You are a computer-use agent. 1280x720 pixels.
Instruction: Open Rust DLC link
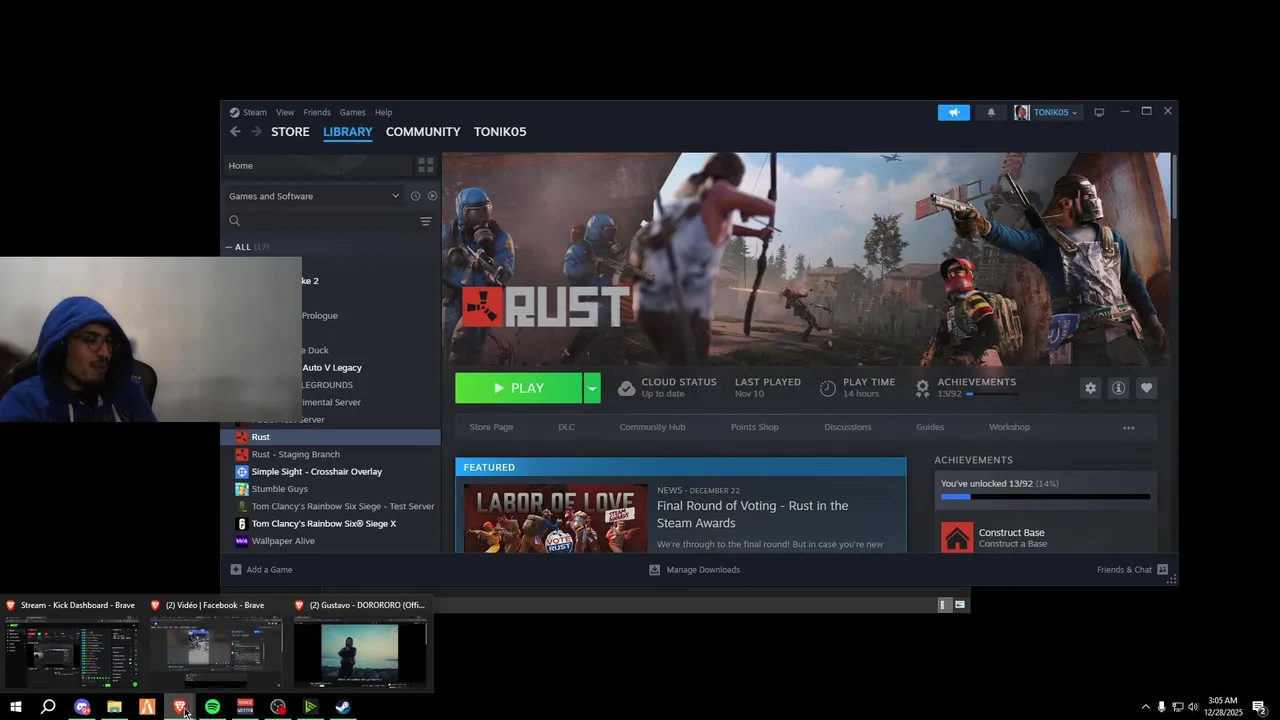(x=566, y=427)
